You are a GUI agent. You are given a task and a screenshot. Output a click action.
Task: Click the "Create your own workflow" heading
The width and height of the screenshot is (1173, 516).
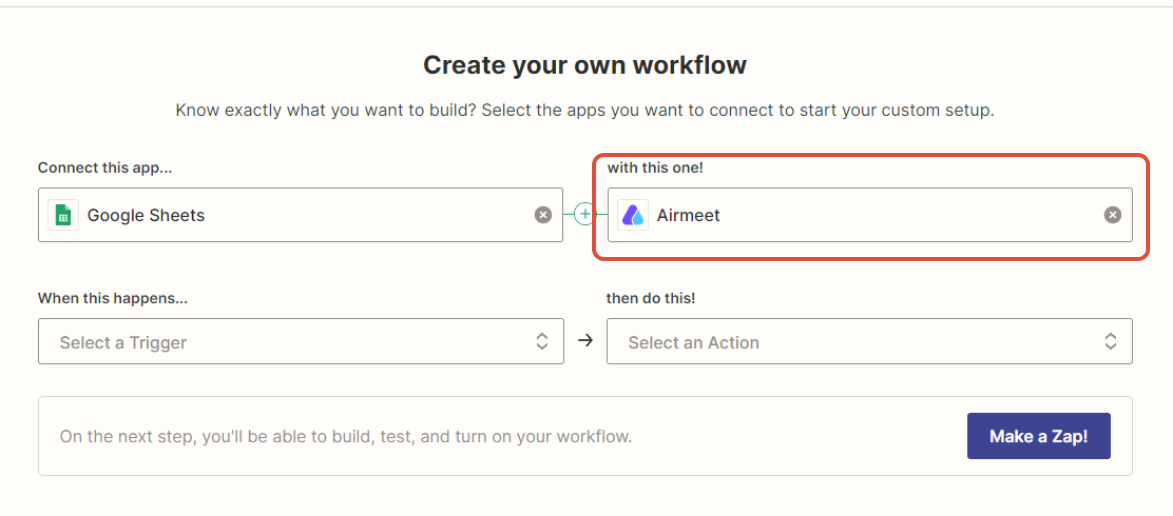pos(585,66)
